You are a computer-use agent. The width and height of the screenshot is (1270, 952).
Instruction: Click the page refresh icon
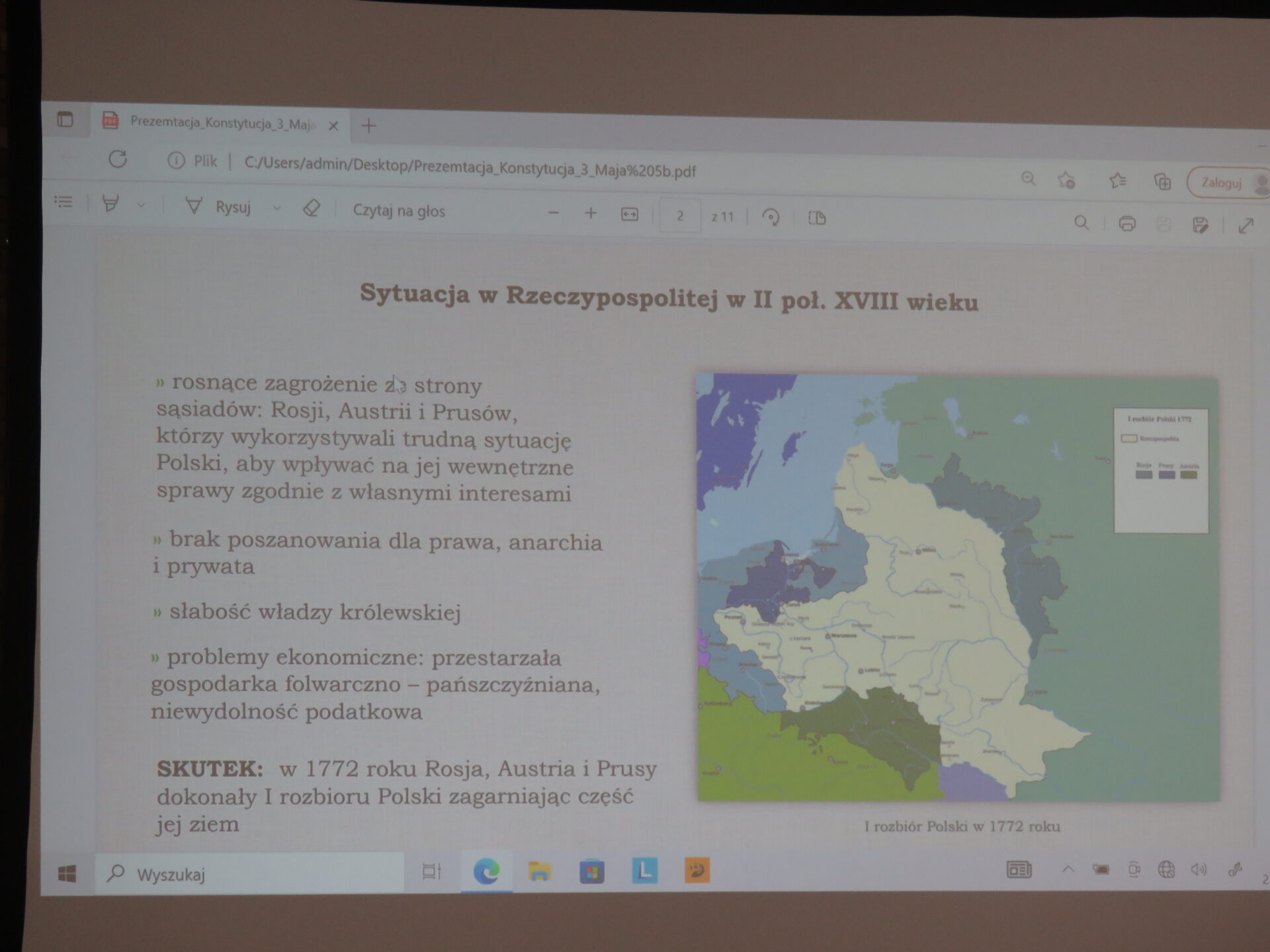point(118,159)
